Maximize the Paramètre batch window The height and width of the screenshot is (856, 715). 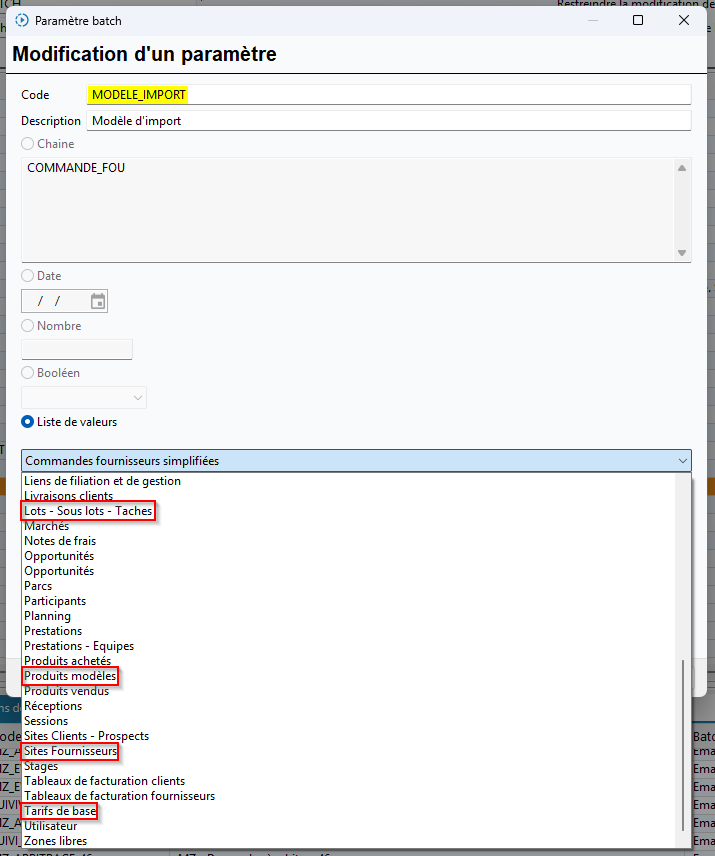tap(638, 20)
